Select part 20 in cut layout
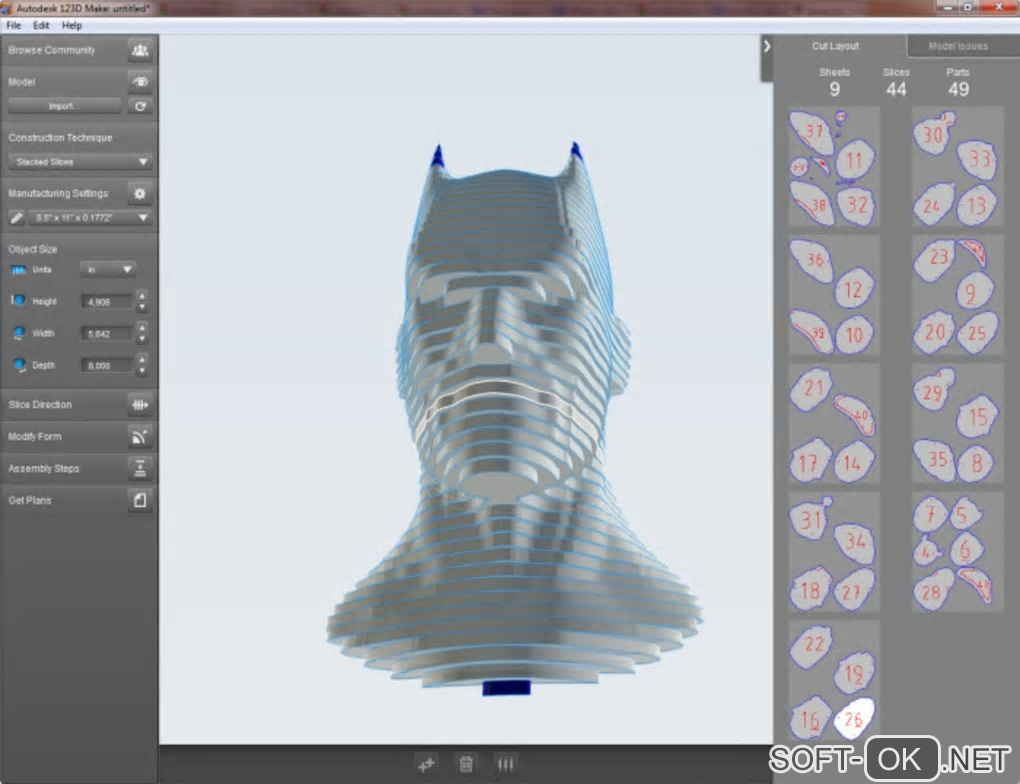Viewport: 1020px width, 784px height. (935, 332)
